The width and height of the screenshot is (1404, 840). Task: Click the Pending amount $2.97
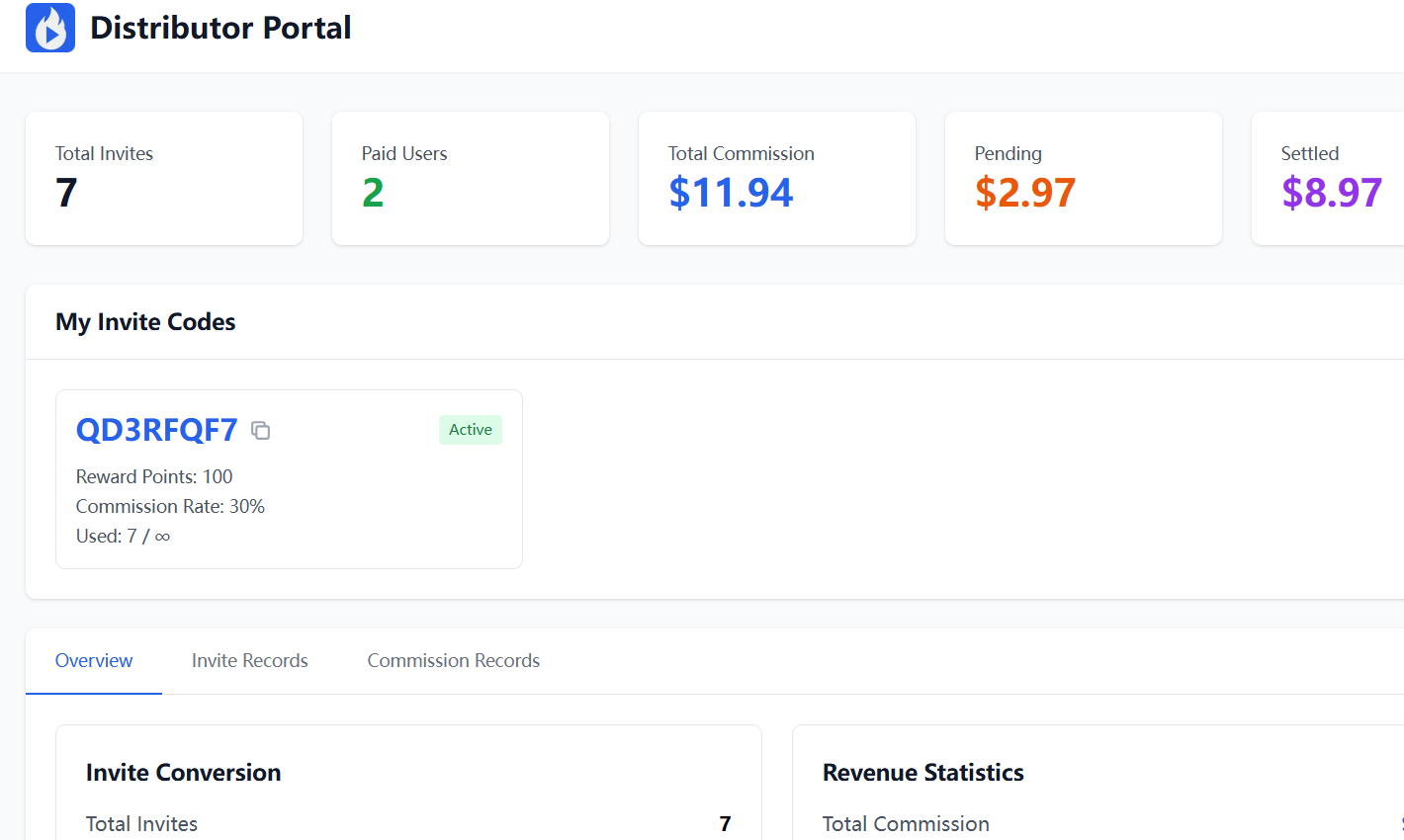(1025, 193)
